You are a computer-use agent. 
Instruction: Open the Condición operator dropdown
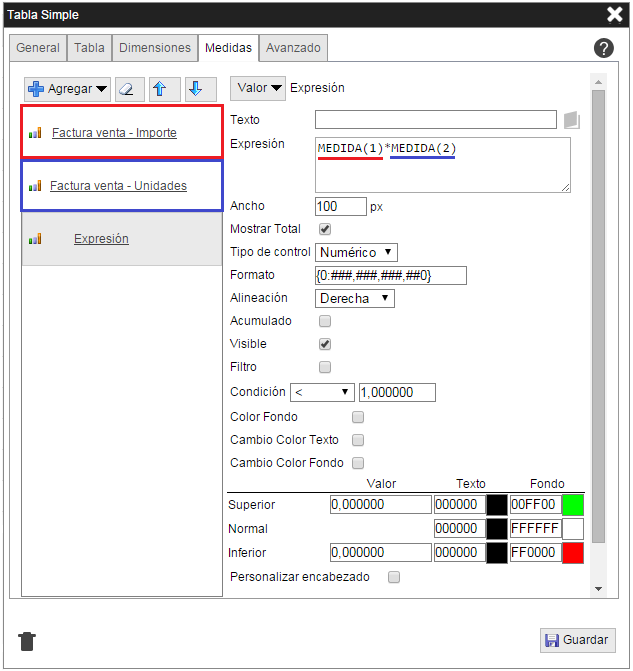tap(321, 392)
